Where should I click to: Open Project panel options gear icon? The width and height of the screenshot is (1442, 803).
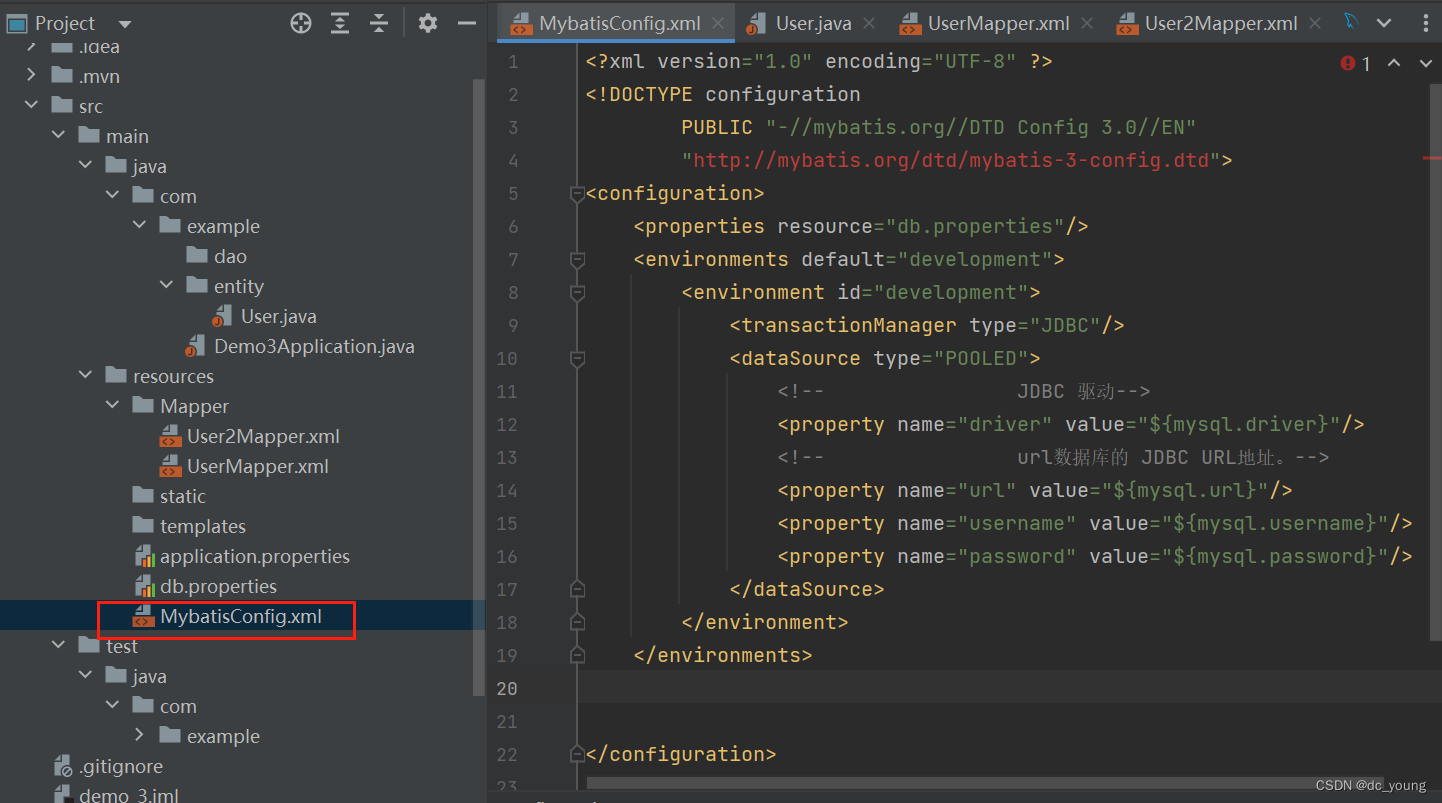click(428, 22)
